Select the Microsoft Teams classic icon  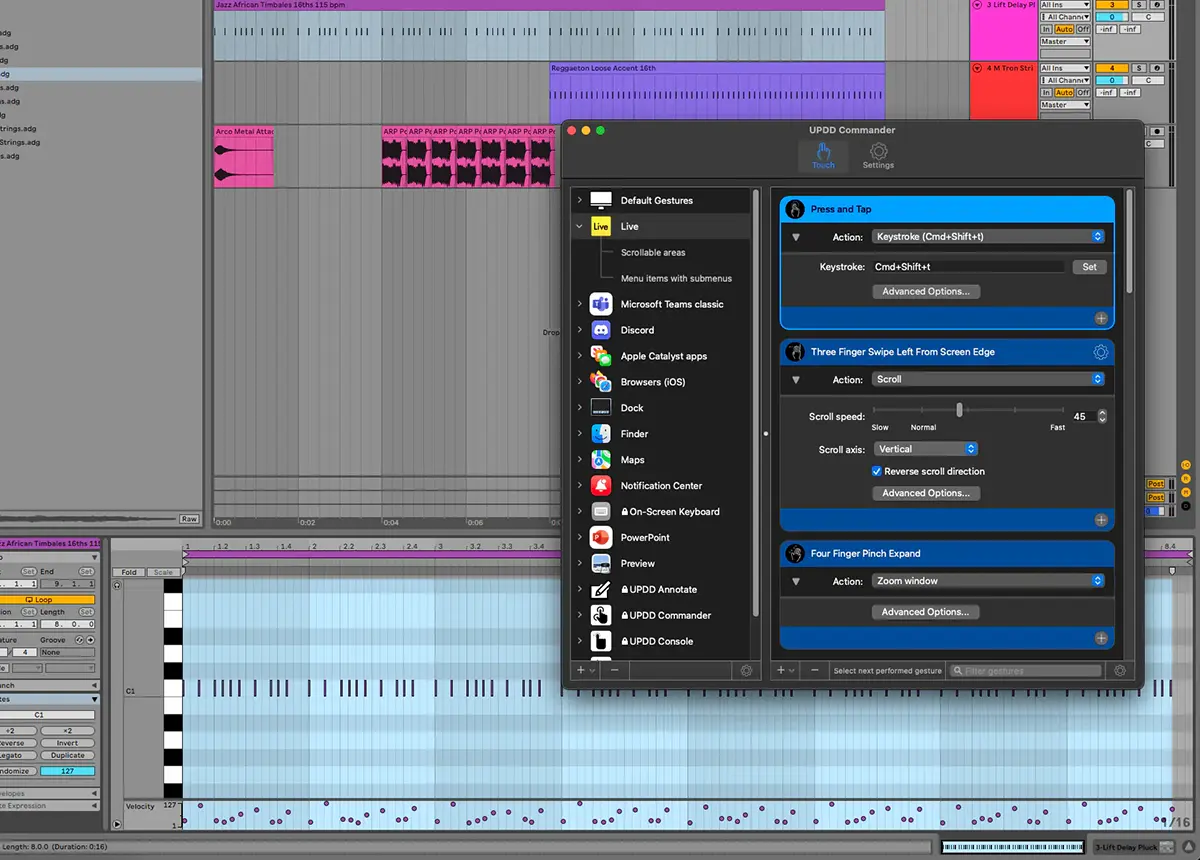601,304
